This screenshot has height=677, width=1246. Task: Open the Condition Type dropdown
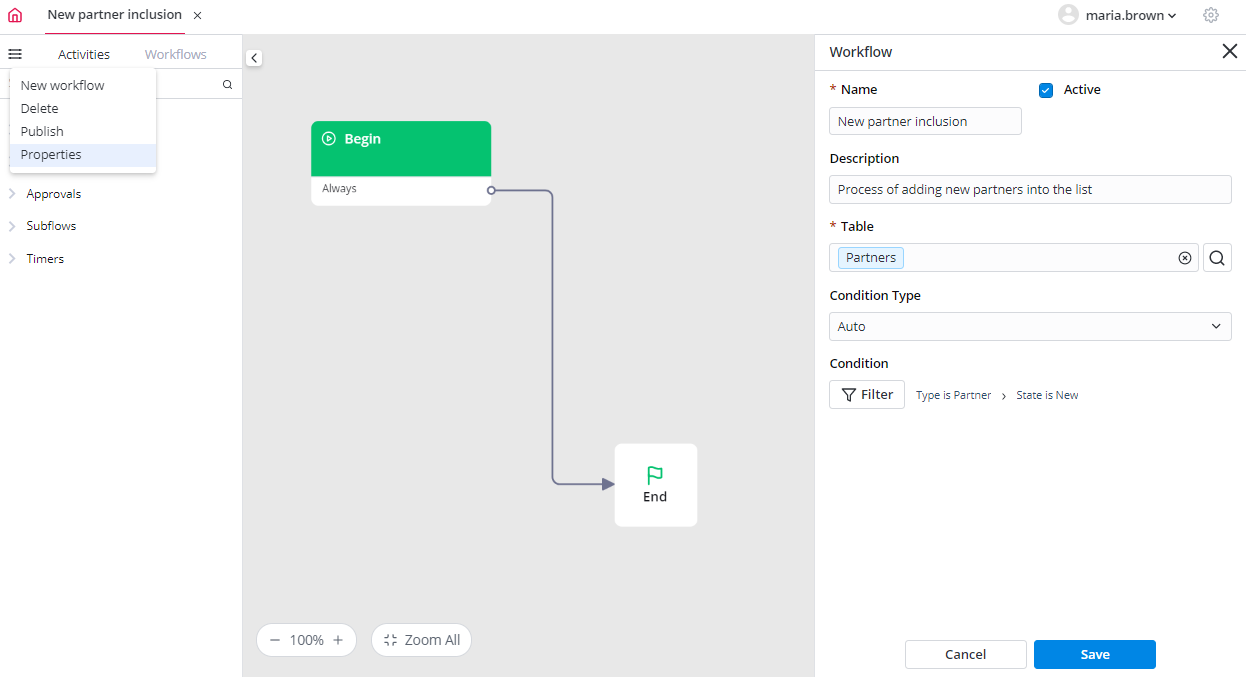point(1031,326)
